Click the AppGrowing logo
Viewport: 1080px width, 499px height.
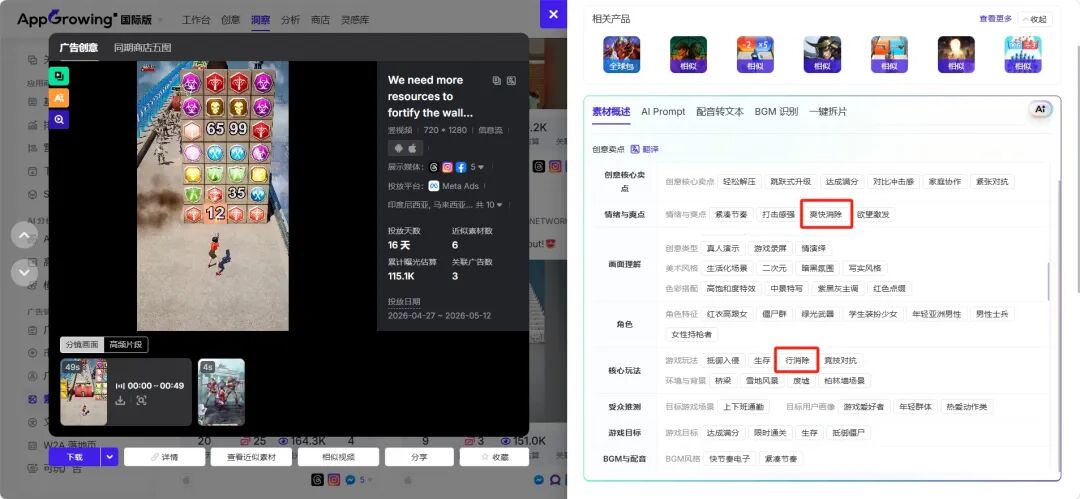(84, 19)
